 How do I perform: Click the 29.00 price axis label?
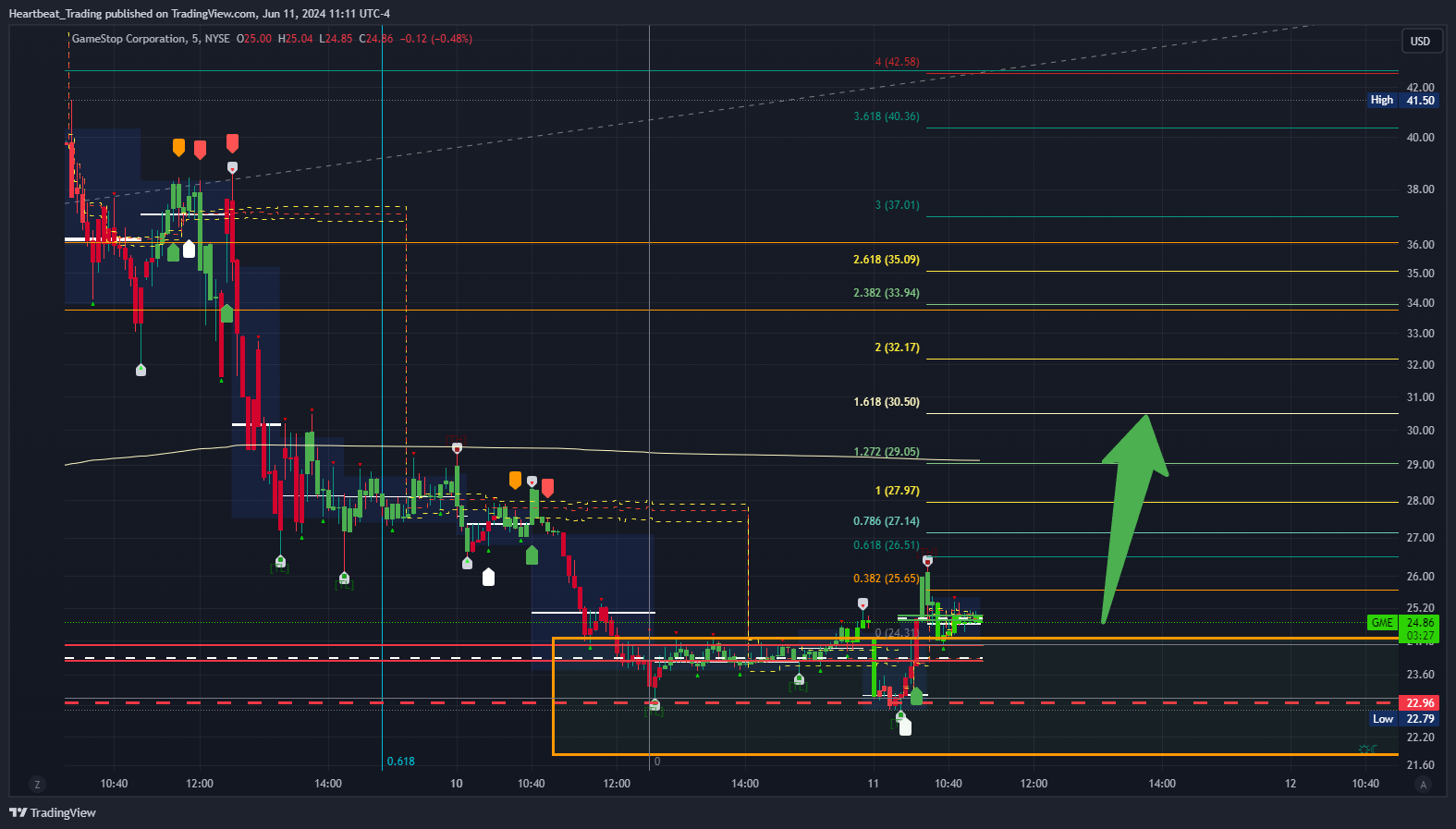[x=1420, y=465]
